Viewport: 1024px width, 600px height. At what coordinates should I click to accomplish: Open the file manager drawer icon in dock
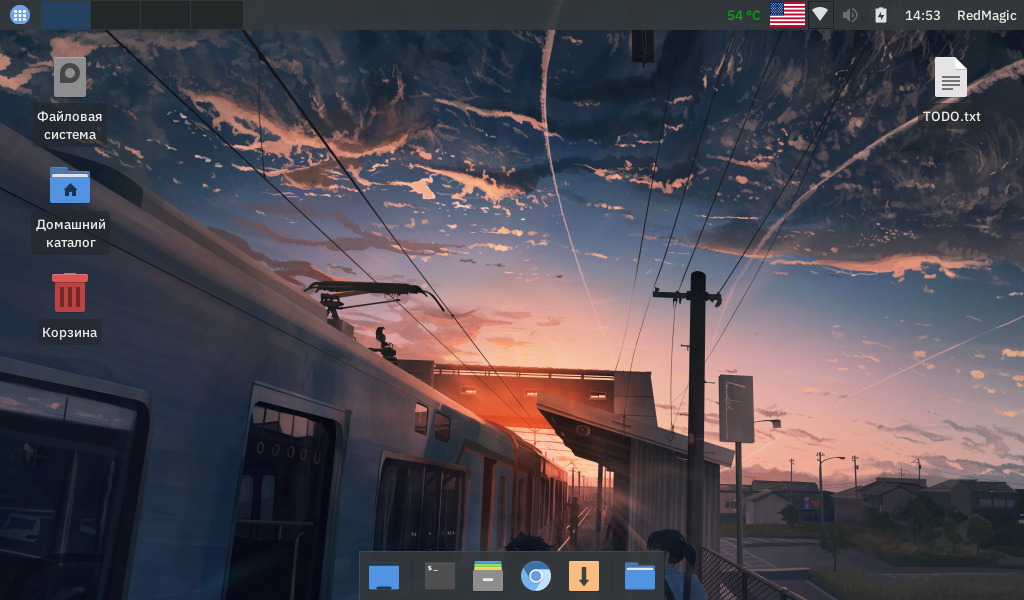[488, 576]
